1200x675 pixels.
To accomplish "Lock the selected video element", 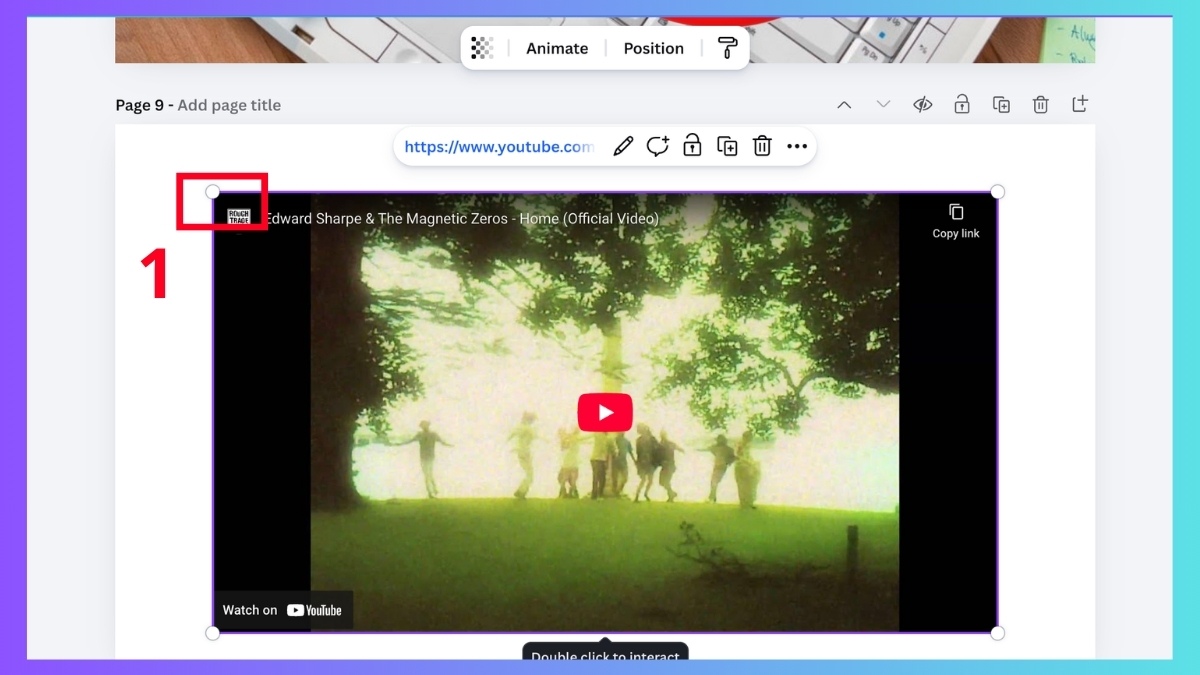I will coord(692,146).
